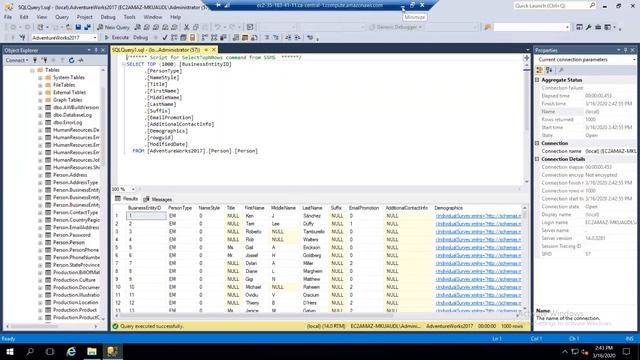This screenshot has height=360, width=640.
Task: Open the File menu
Action: 8,17
